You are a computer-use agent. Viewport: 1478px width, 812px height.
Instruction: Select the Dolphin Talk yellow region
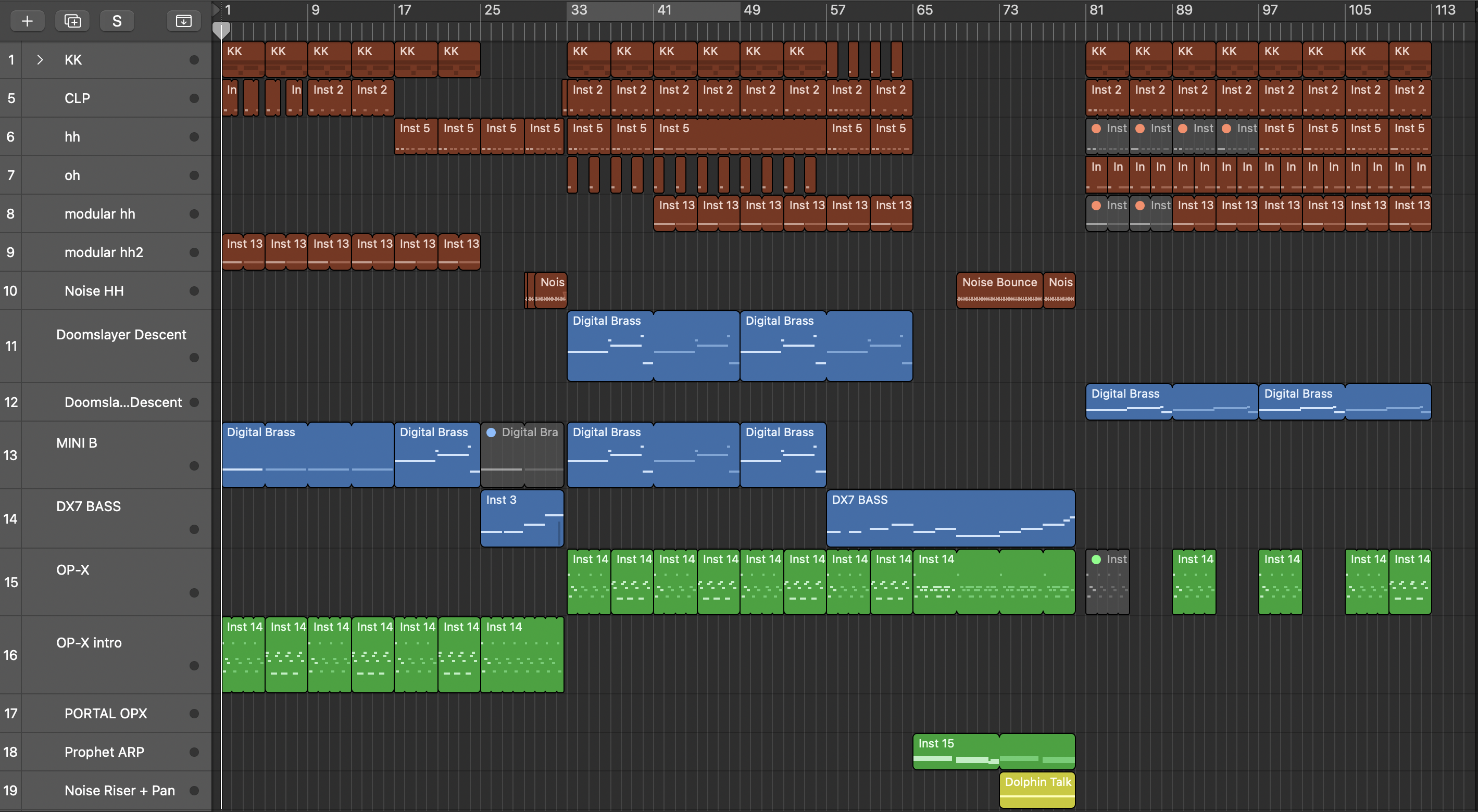click(x=1037, y=790)
